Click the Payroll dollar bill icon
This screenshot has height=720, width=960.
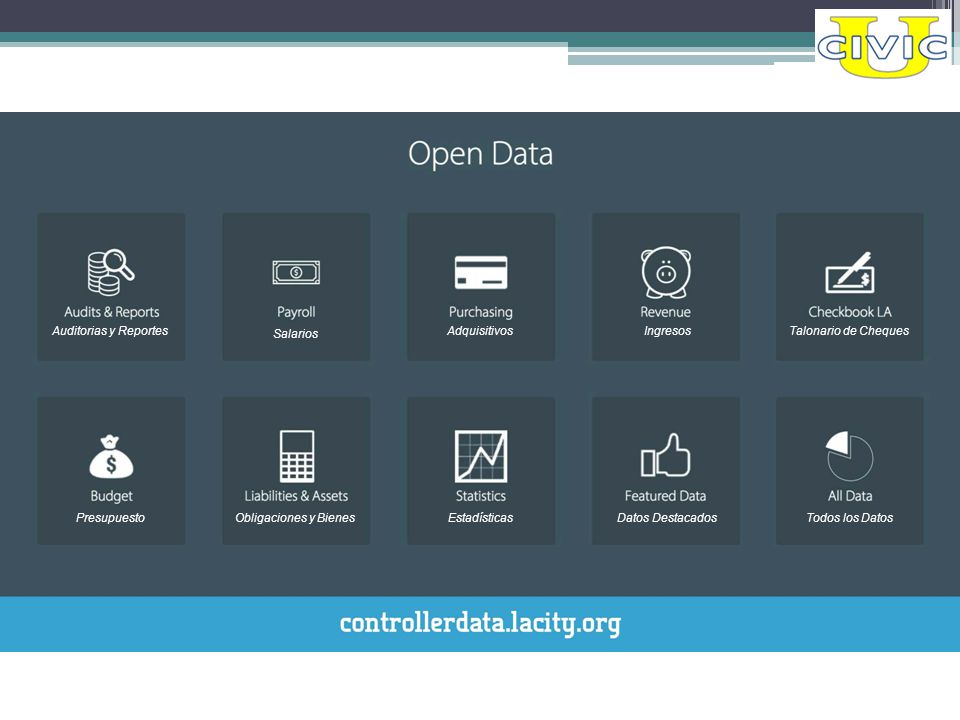pyautogui.click(x=296, y=272)
